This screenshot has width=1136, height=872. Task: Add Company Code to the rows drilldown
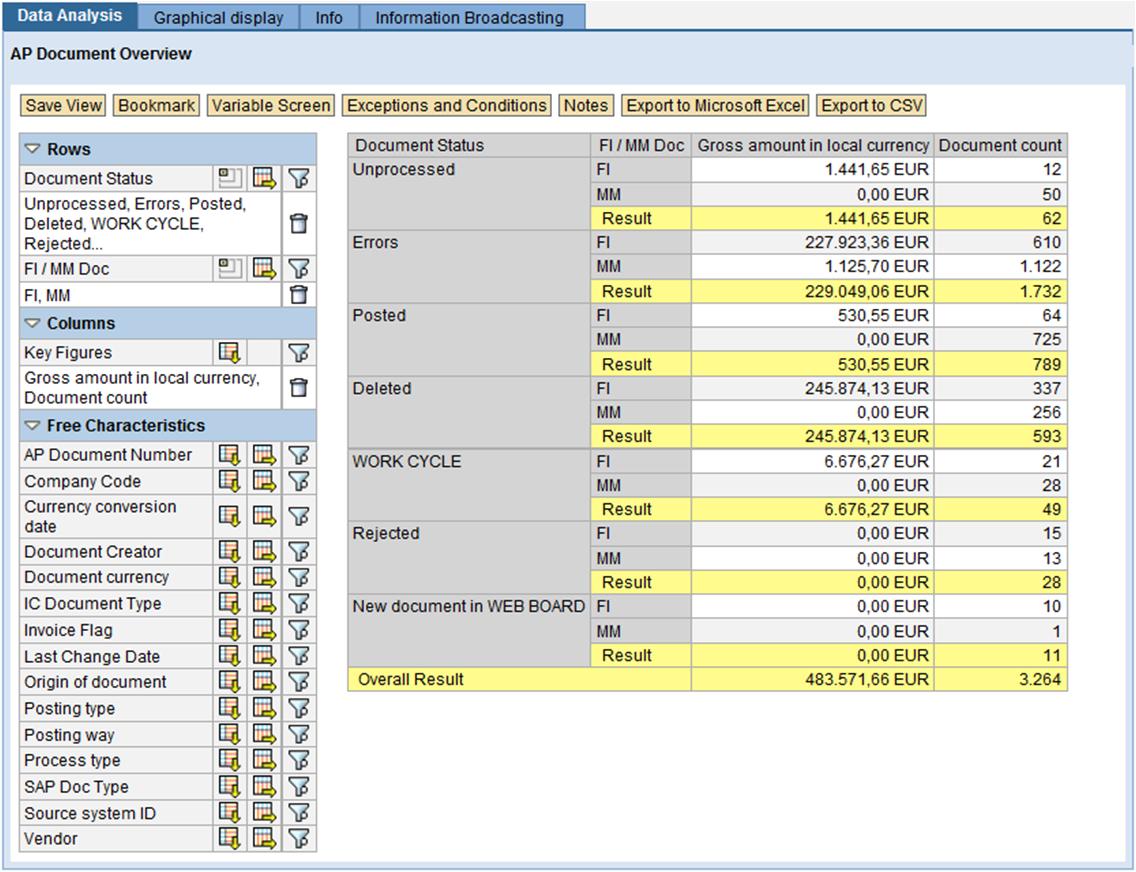click(x=229, y=481)
